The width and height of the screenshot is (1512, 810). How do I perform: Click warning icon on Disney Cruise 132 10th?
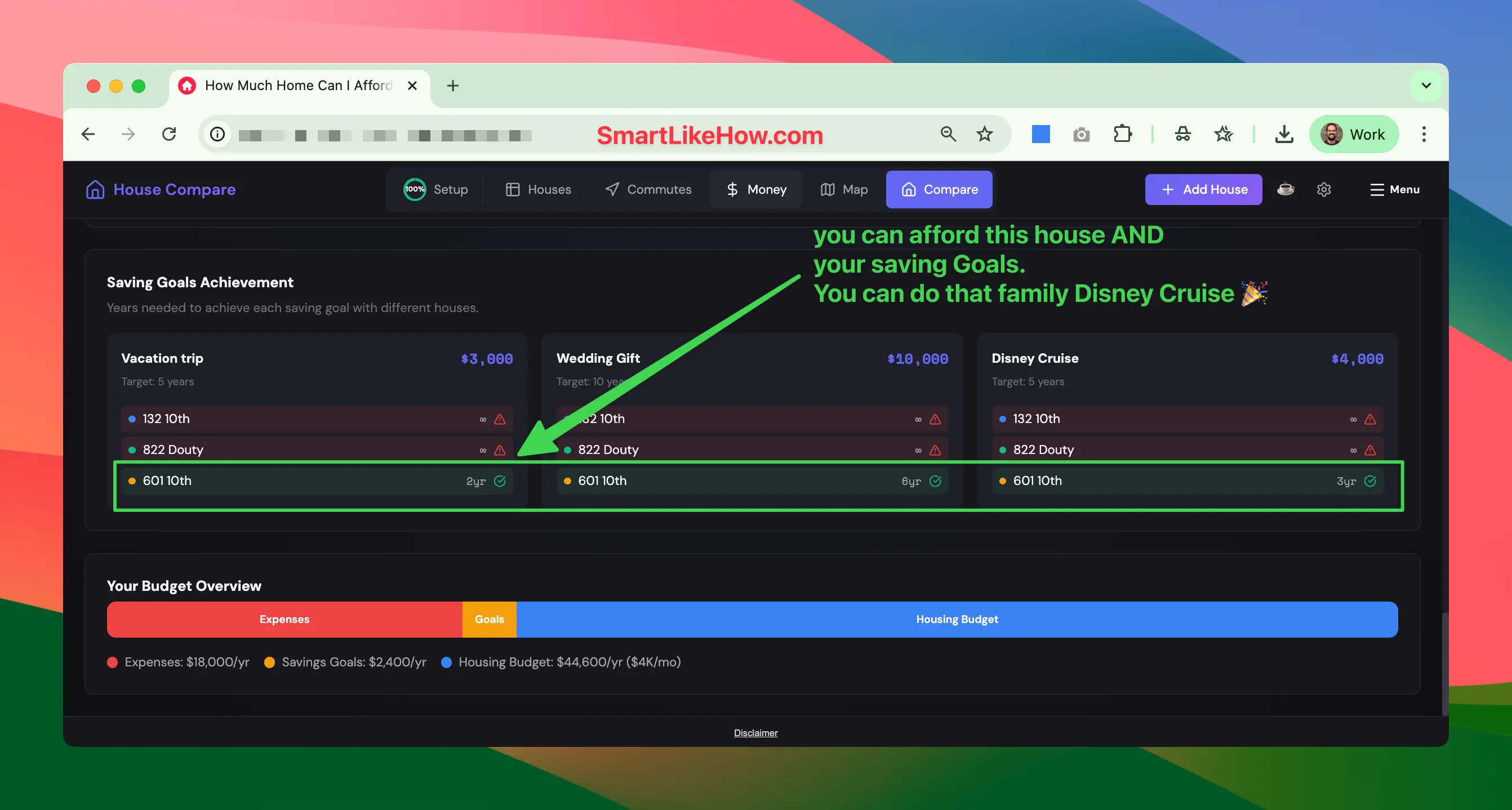(x=1370, y=419)
